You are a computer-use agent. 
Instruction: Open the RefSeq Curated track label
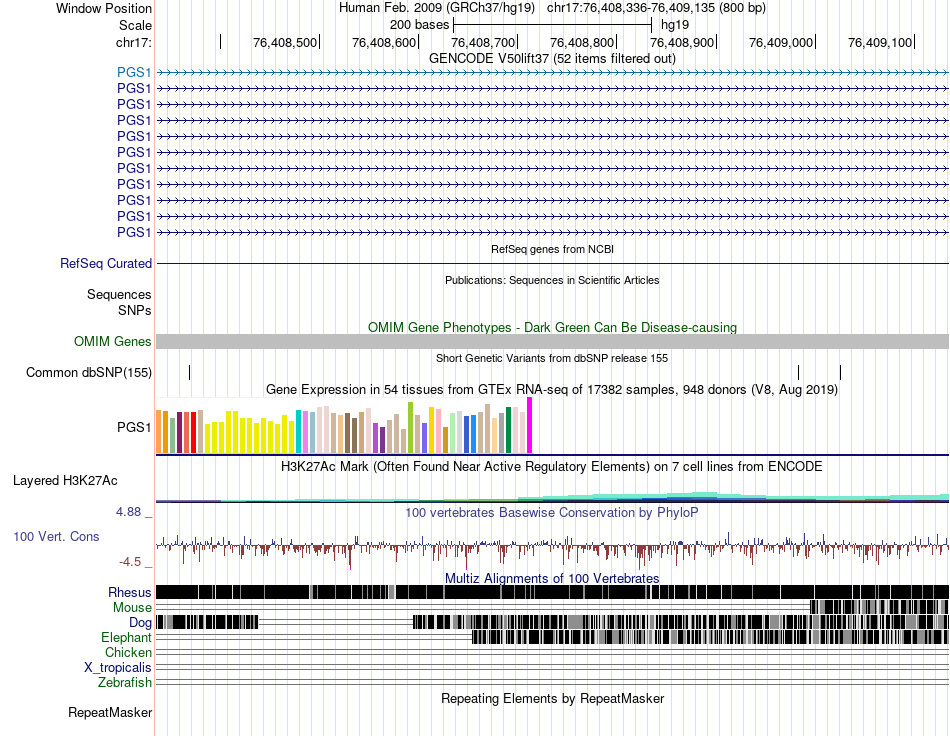106,264
